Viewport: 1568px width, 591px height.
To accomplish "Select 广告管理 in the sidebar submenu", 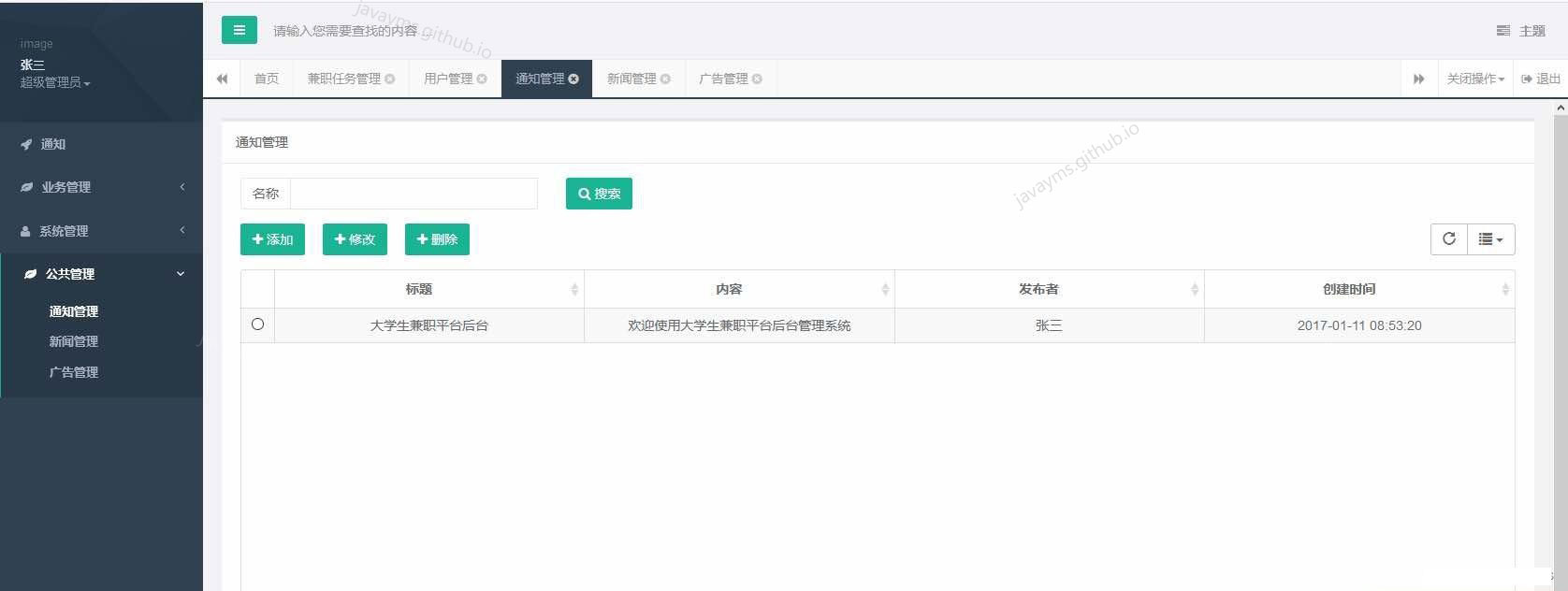I will point(74,372).
